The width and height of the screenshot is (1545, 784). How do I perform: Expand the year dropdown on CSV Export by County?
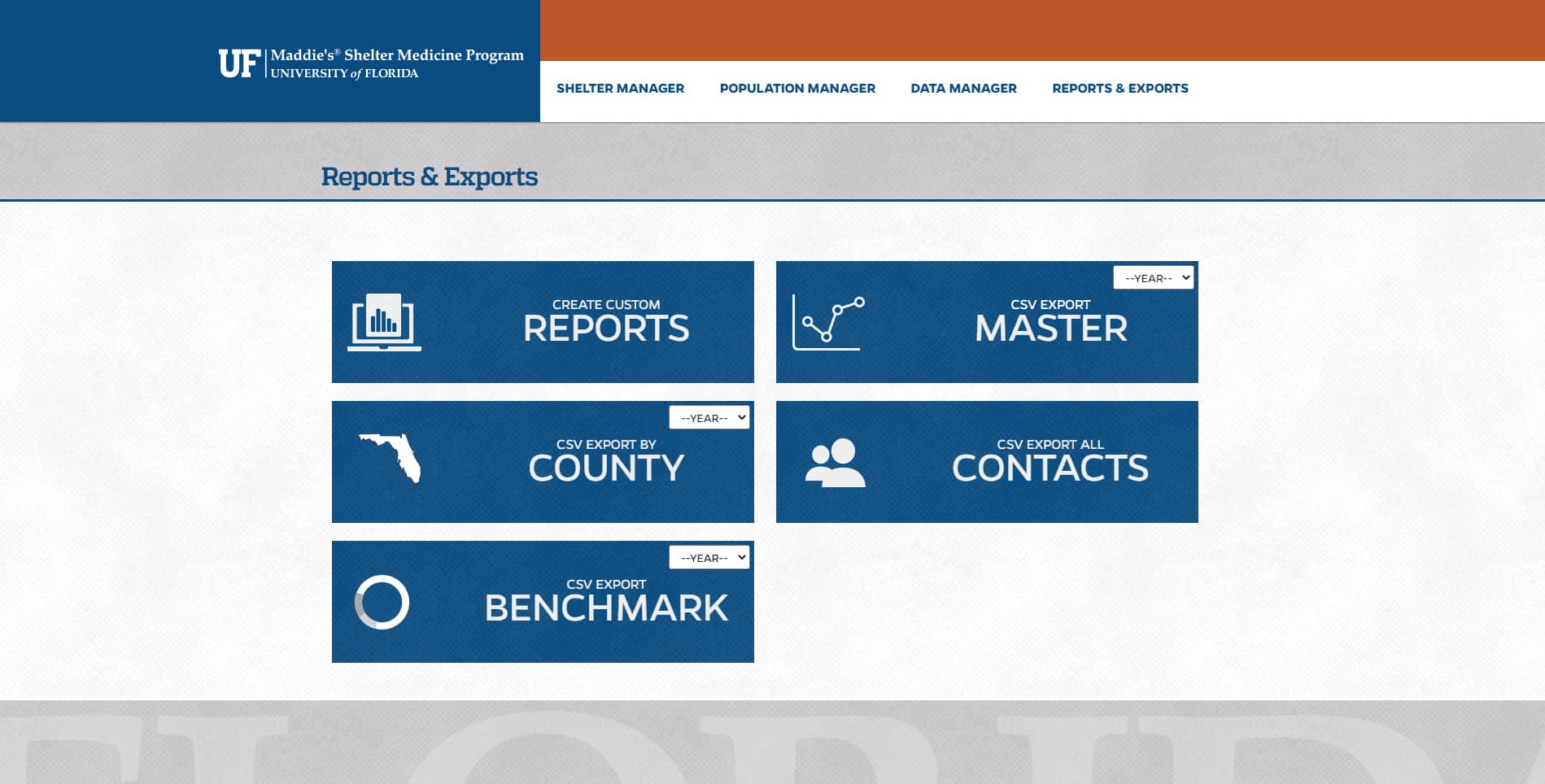tap(709, 417)
